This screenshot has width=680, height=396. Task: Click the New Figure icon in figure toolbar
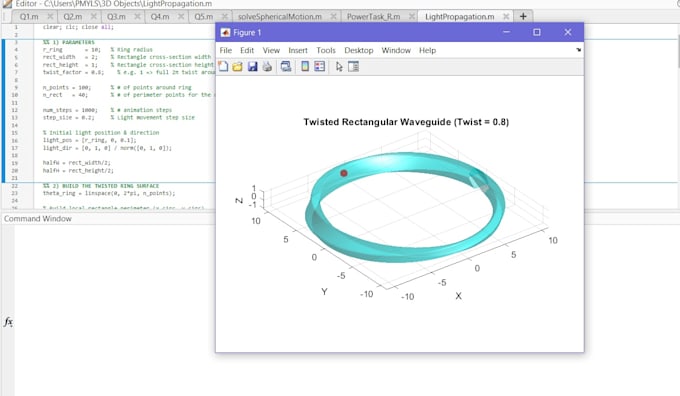(223, 66)
